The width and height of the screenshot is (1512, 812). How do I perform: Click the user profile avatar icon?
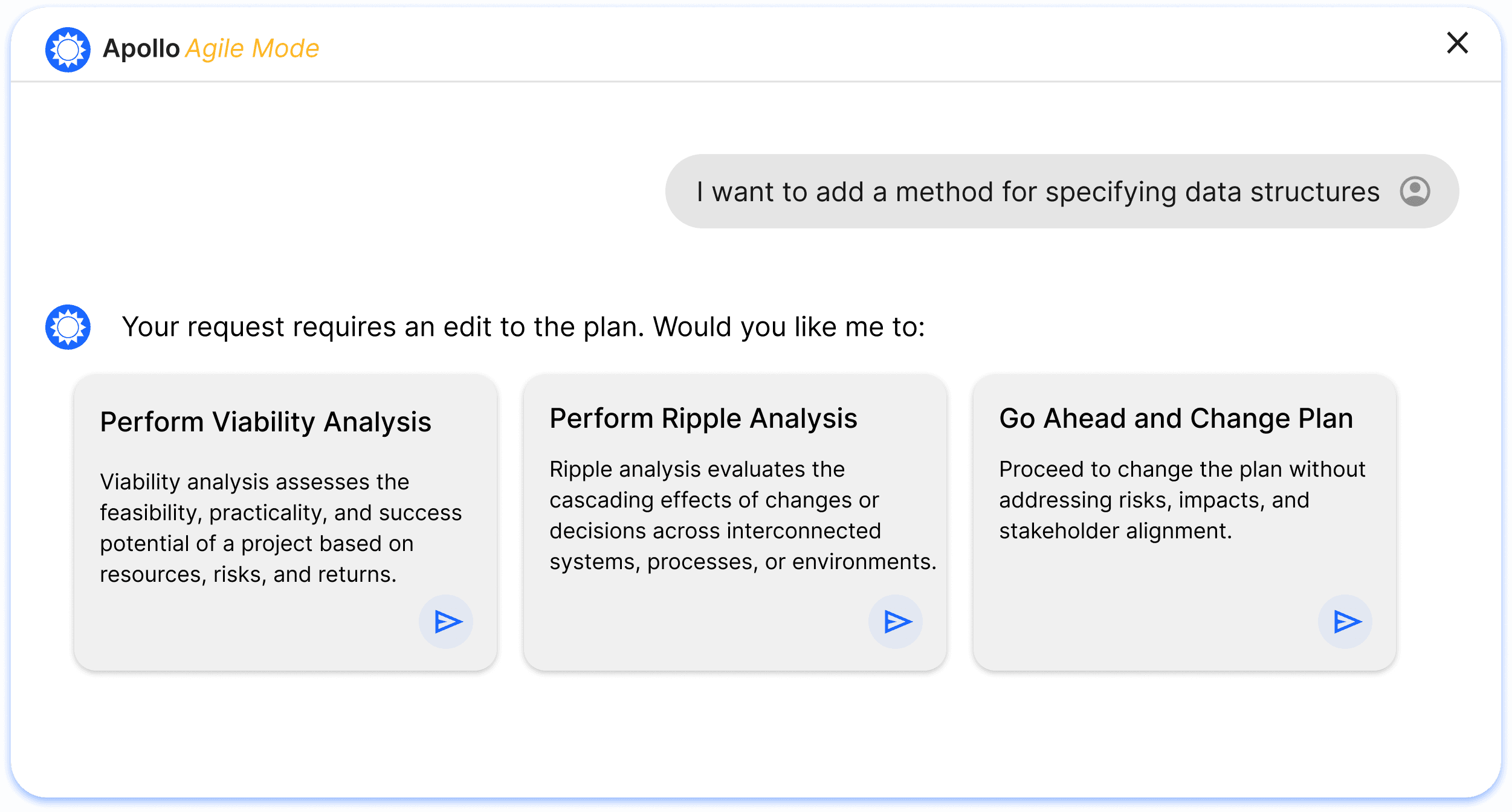(x=1415, y=192)
